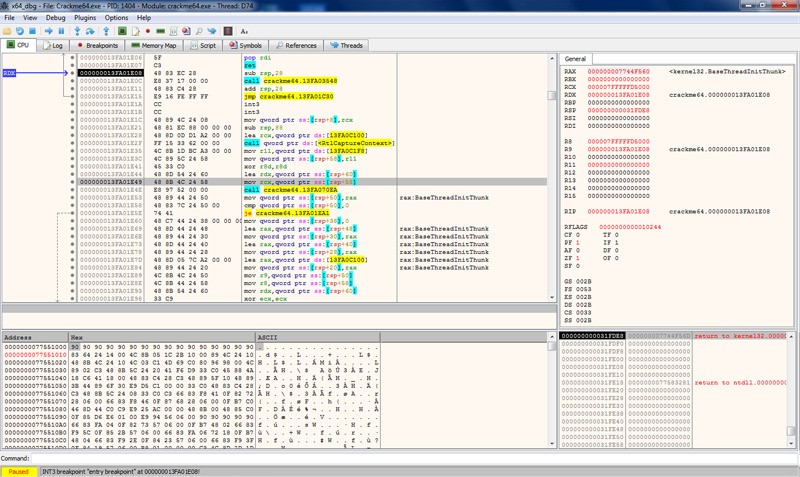Toggle breakpoint bullet at address 000000013FA01E5E
The width and height of the screenshot is (800, 477).
click(72, 213)
